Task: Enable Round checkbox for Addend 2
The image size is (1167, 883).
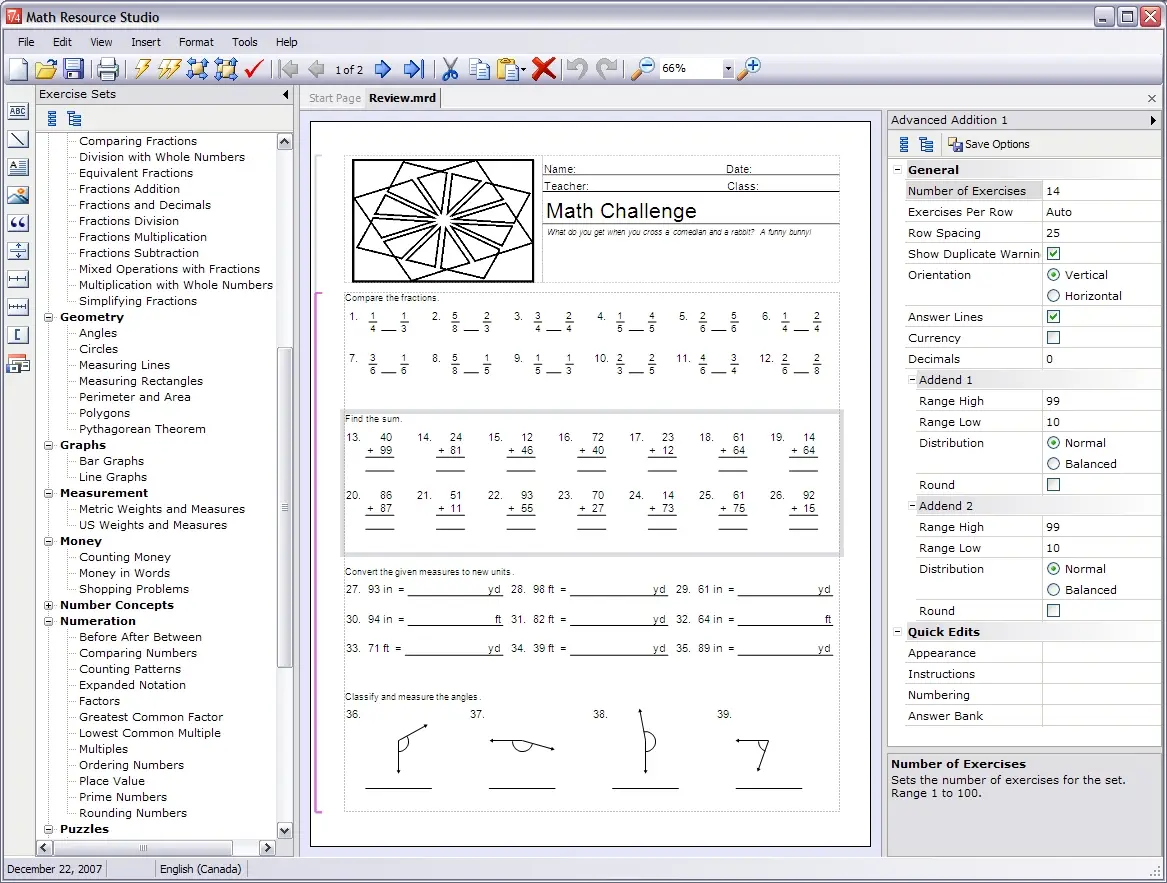Action: coord(1053,611)
